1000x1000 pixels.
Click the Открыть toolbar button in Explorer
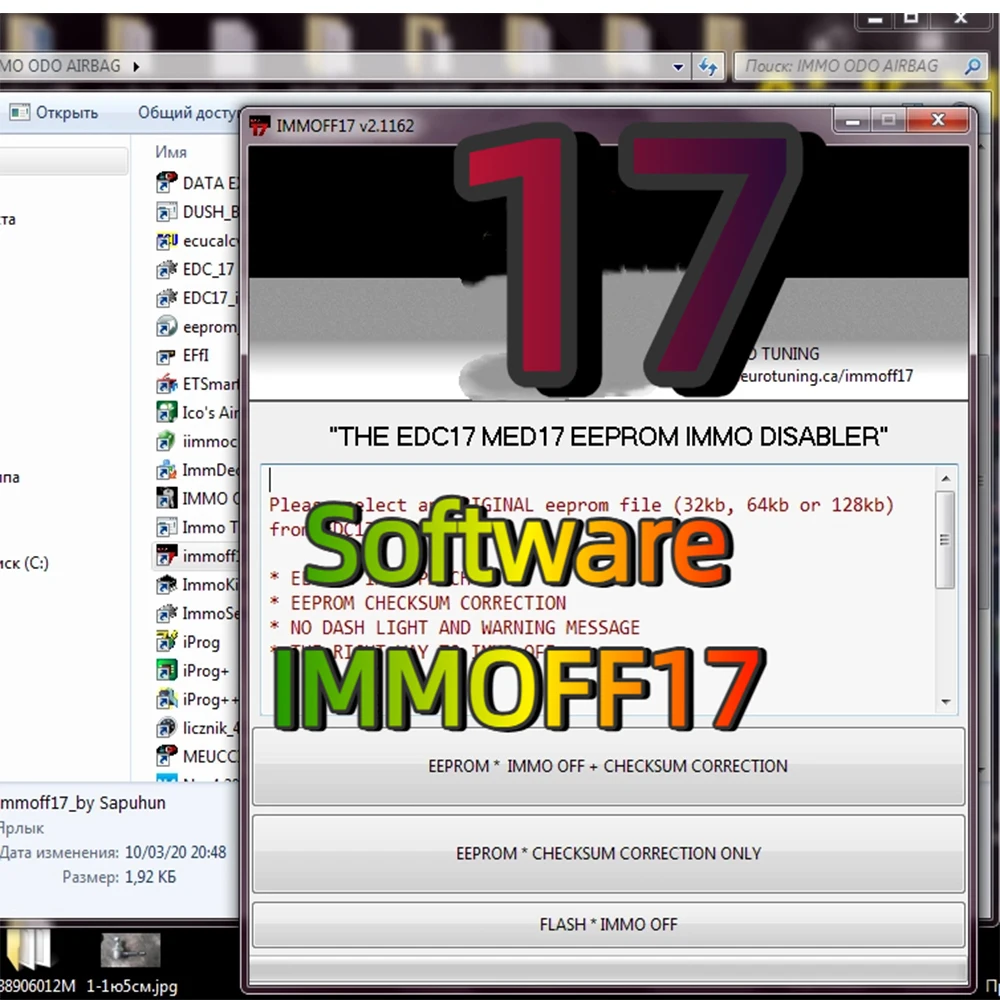tap(54, 113)
